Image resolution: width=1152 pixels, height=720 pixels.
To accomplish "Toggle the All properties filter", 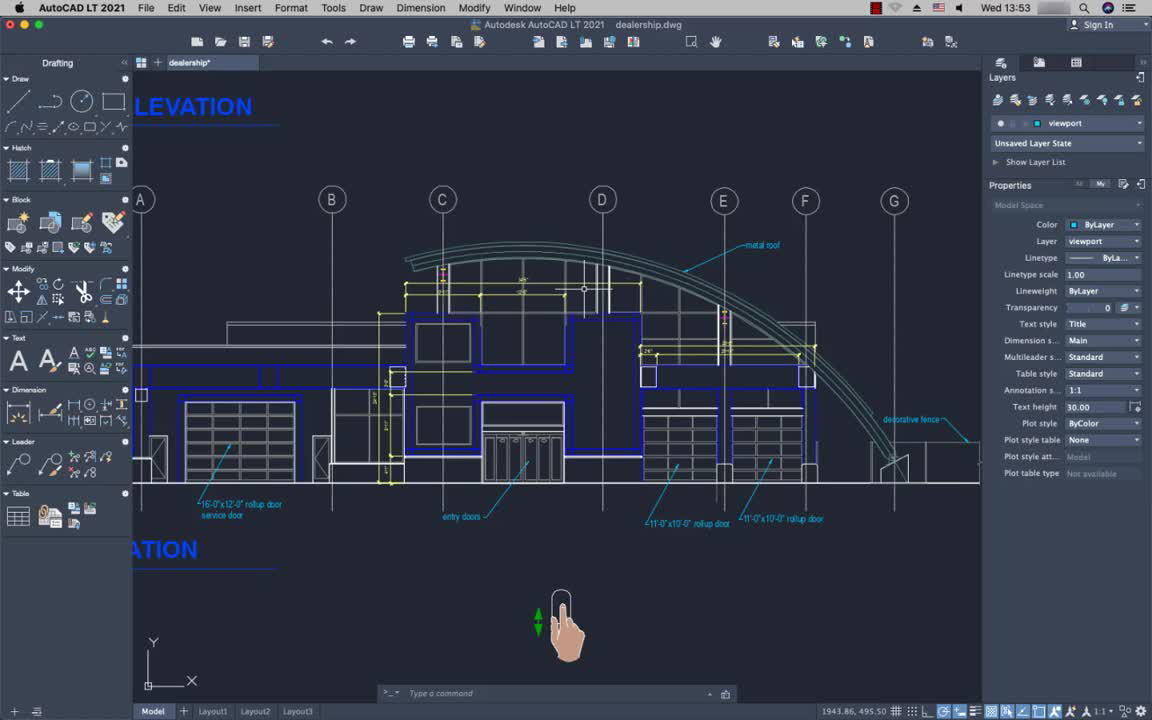I will tap(1079, 184).
